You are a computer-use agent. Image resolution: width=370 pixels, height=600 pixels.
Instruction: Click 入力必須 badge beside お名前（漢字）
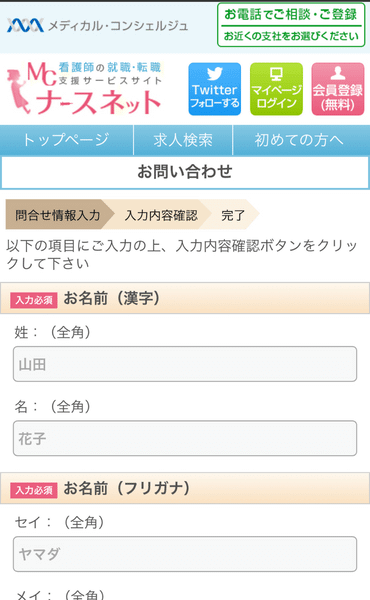point(34,300)
